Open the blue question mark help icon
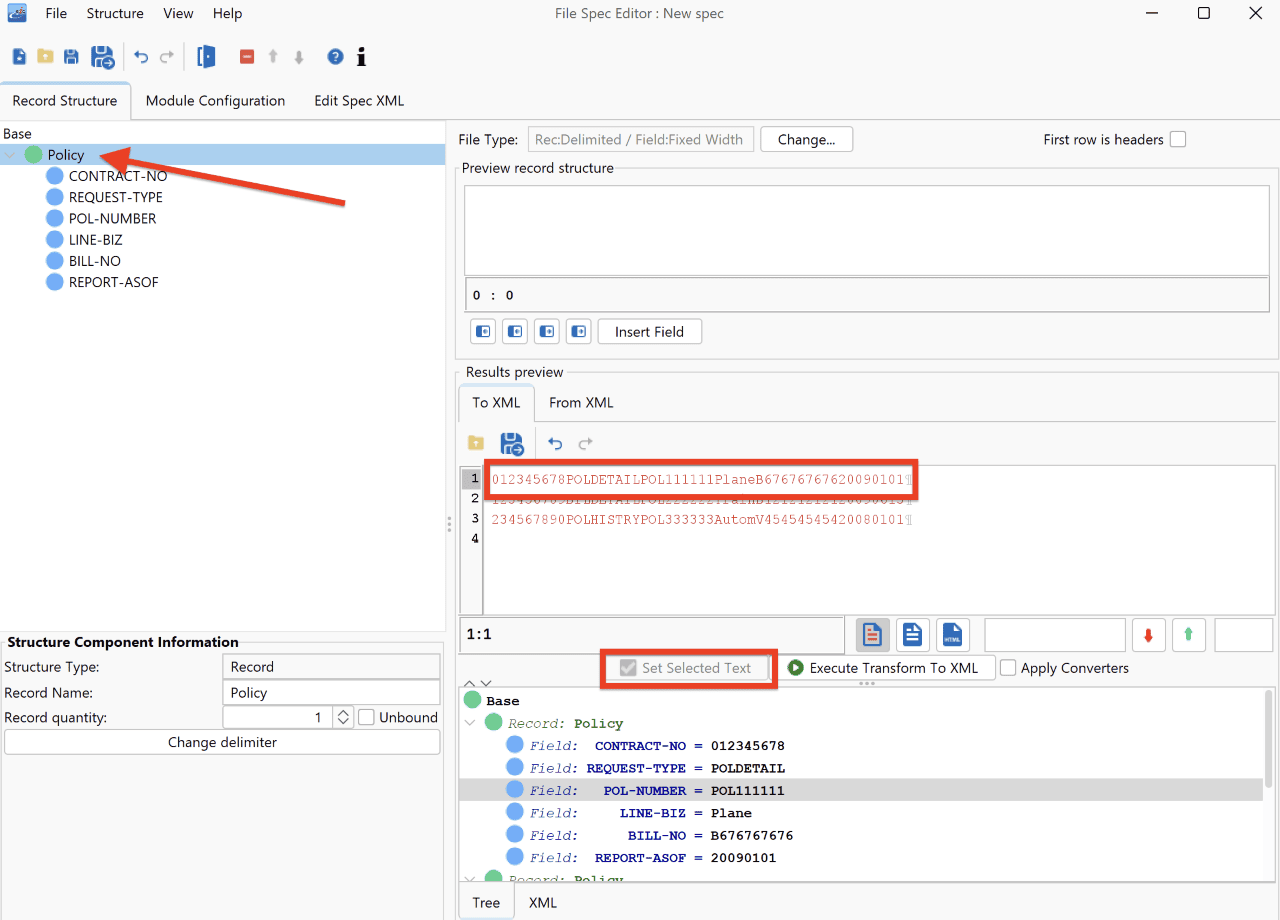The width and height of the screenshot is (1280, 920). click(x=336, y=57)
